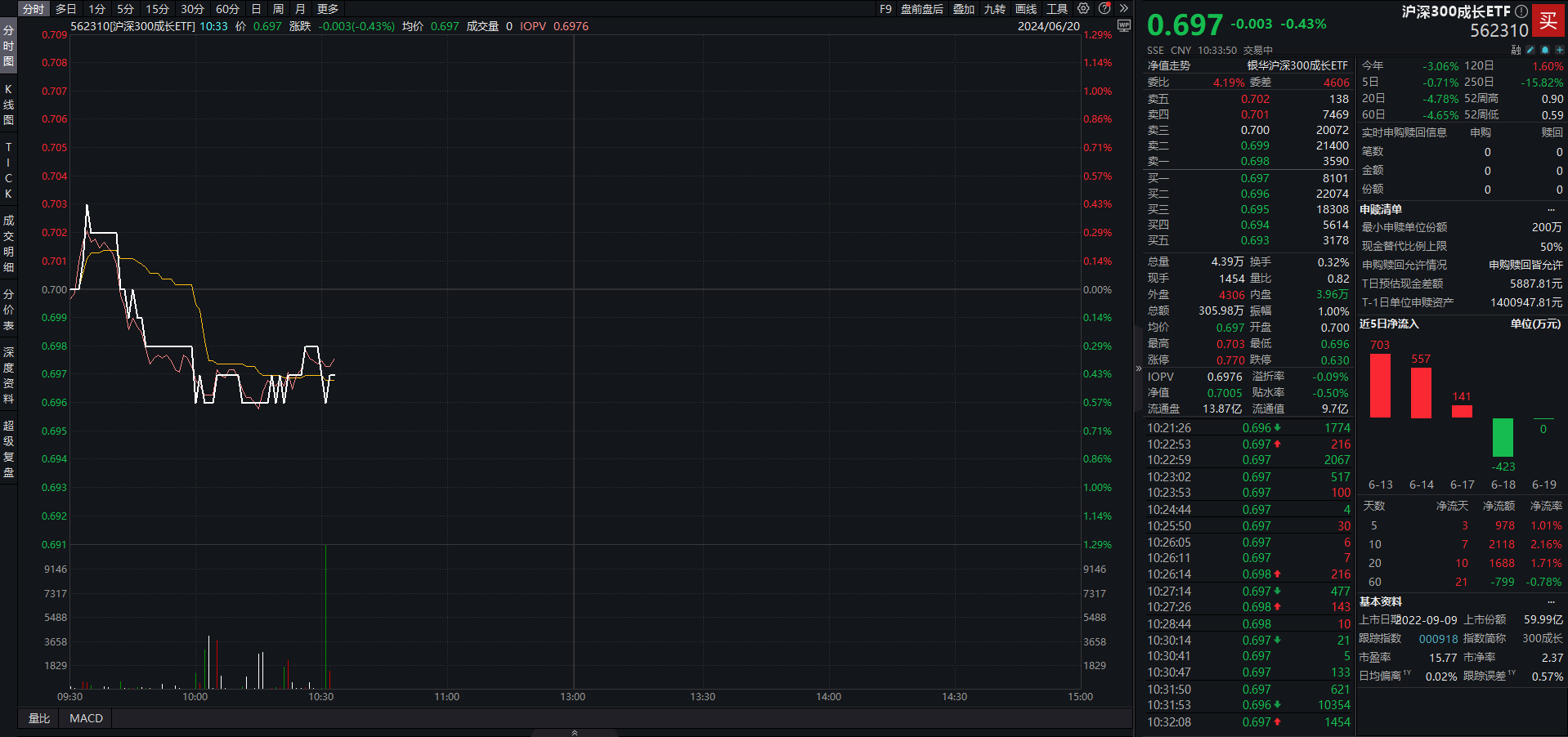The height and width of the screenshot is (737, 1568).
Task: Click the red 买 buy button
Action: coord(1548,21)
